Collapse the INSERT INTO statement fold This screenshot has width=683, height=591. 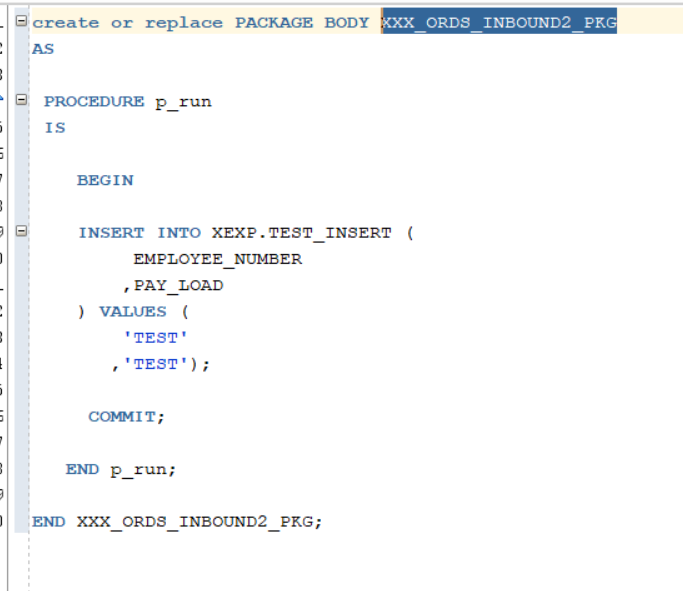(x=21, y=231)
